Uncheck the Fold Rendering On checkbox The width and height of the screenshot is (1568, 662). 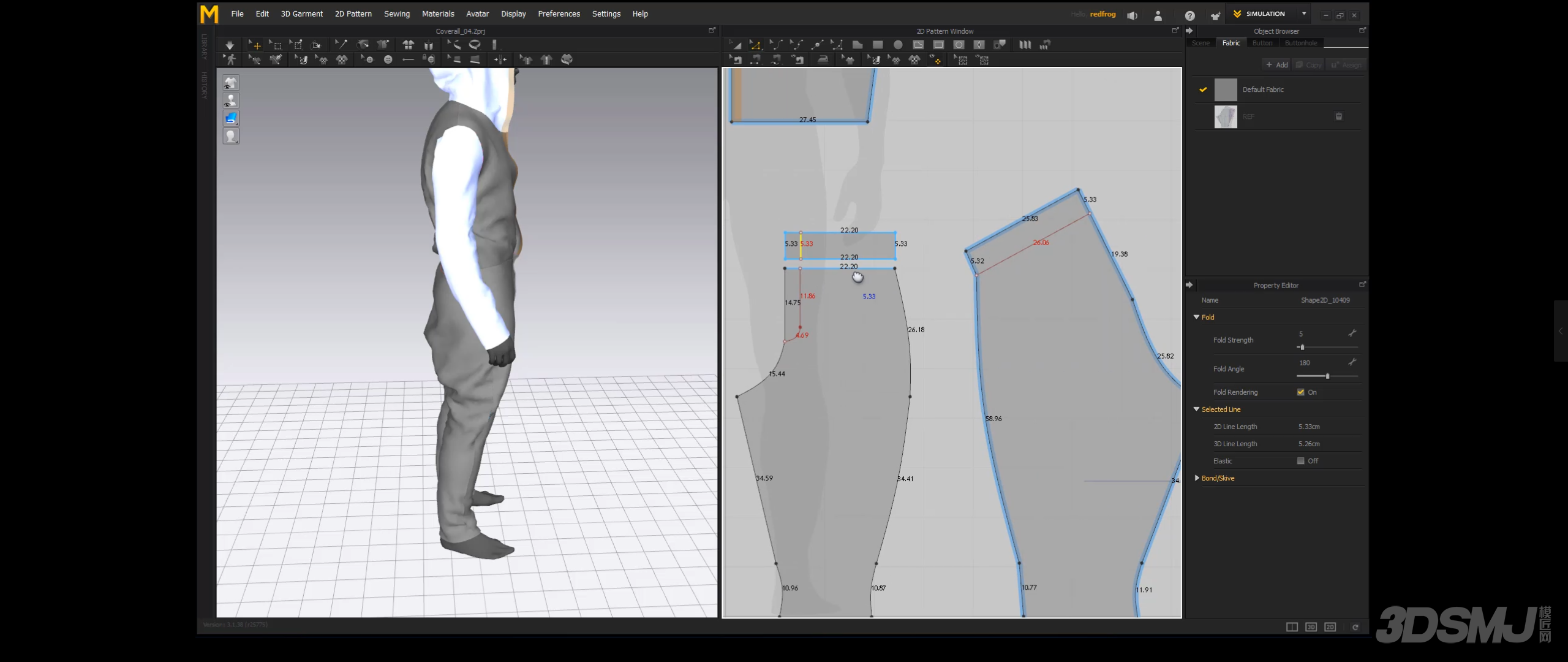pyautogui.click(x=1300, y=392)
